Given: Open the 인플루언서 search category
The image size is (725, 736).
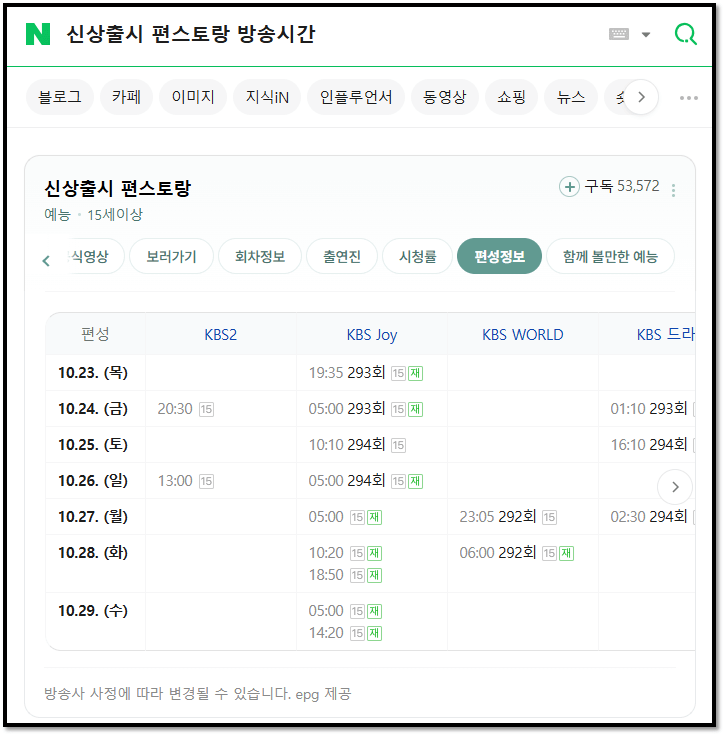Looking at the screenshot, I should (356, 97).
